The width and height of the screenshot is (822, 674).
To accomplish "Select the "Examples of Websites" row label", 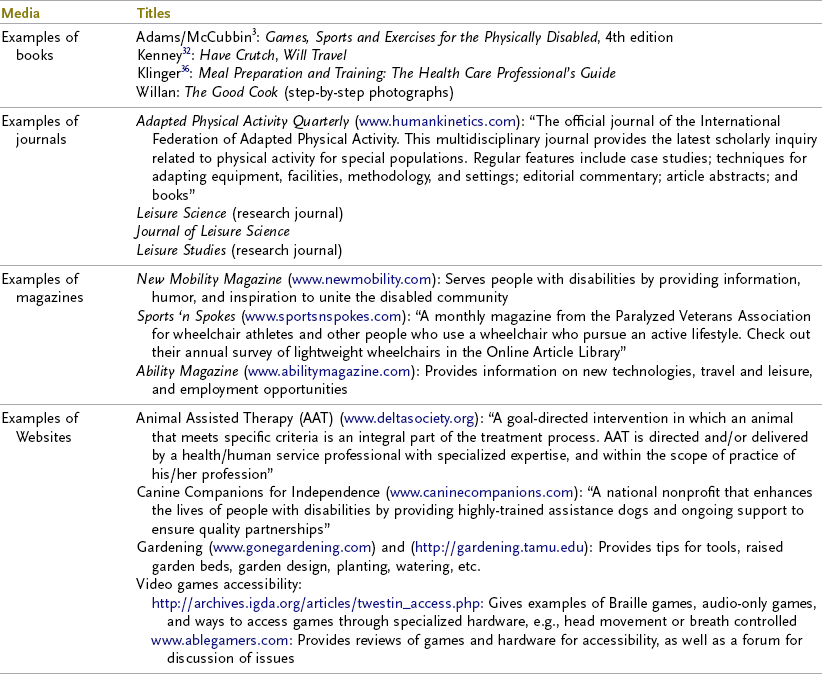I will coord(40,427).
